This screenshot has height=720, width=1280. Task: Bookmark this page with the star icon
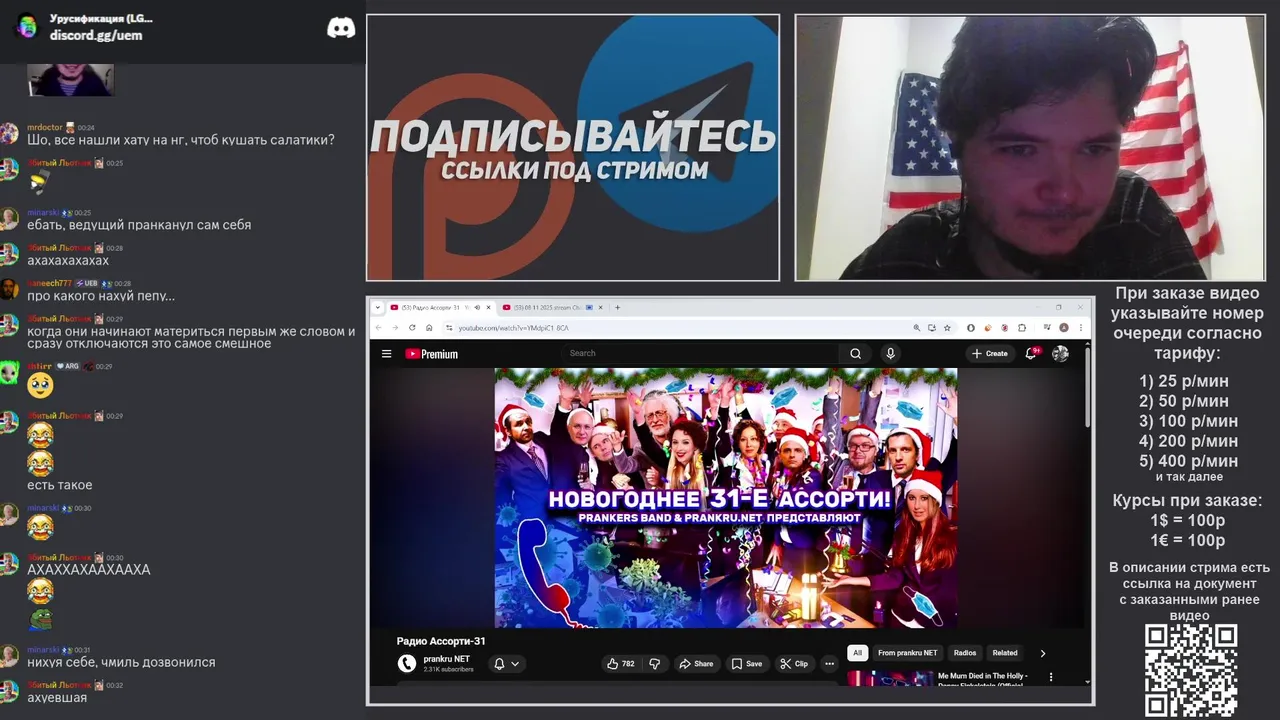click(947, 328)
